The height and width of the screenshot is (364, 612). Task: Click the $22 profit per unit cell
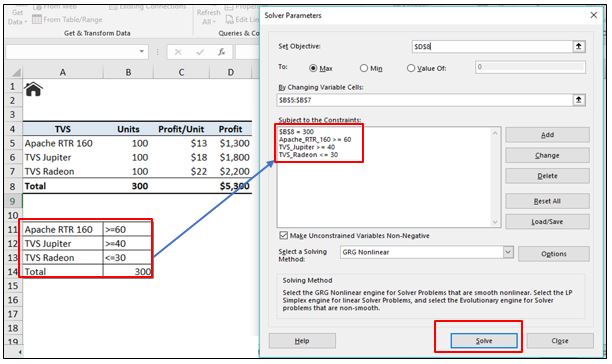181,172
